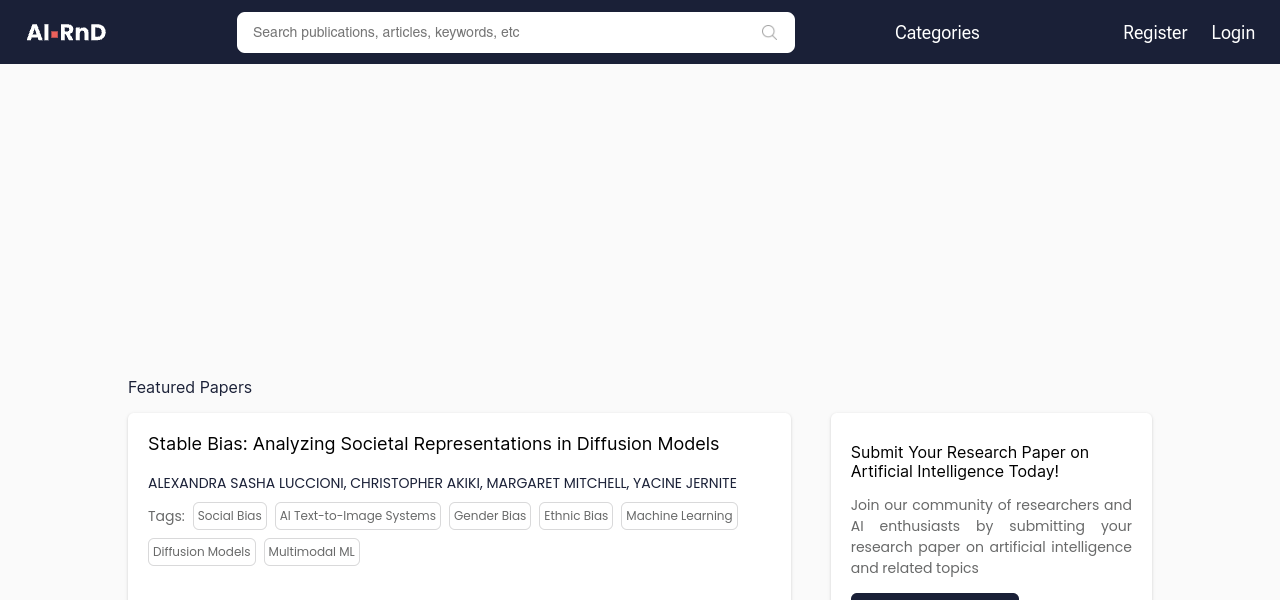Select the Ethnic Bias tag
The height and width of the screenshot is (600, 1280).
tap(576, 516)
